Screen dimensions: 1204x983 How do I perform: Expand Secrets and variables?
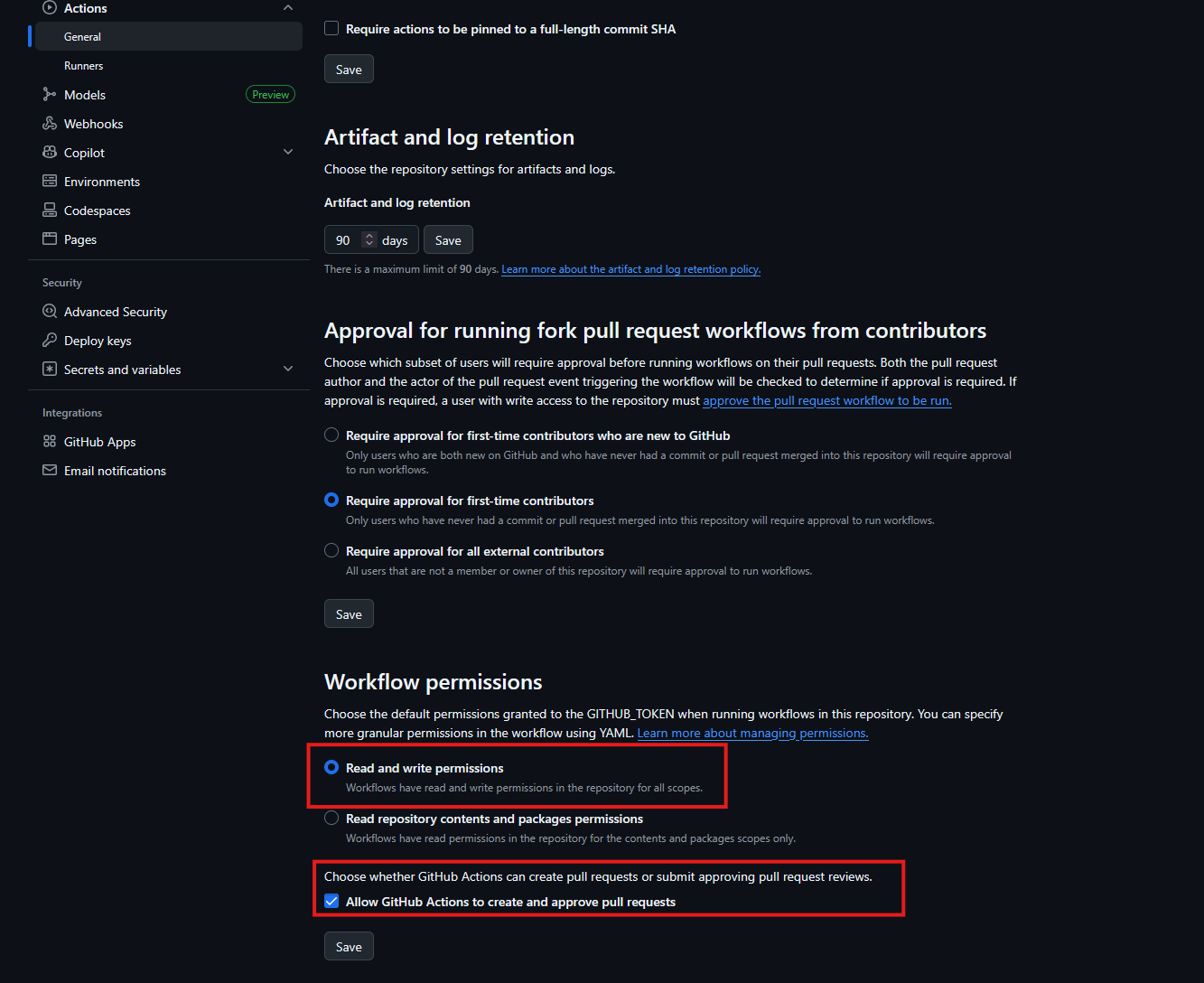pyautogui.click(x=288, y=369)
